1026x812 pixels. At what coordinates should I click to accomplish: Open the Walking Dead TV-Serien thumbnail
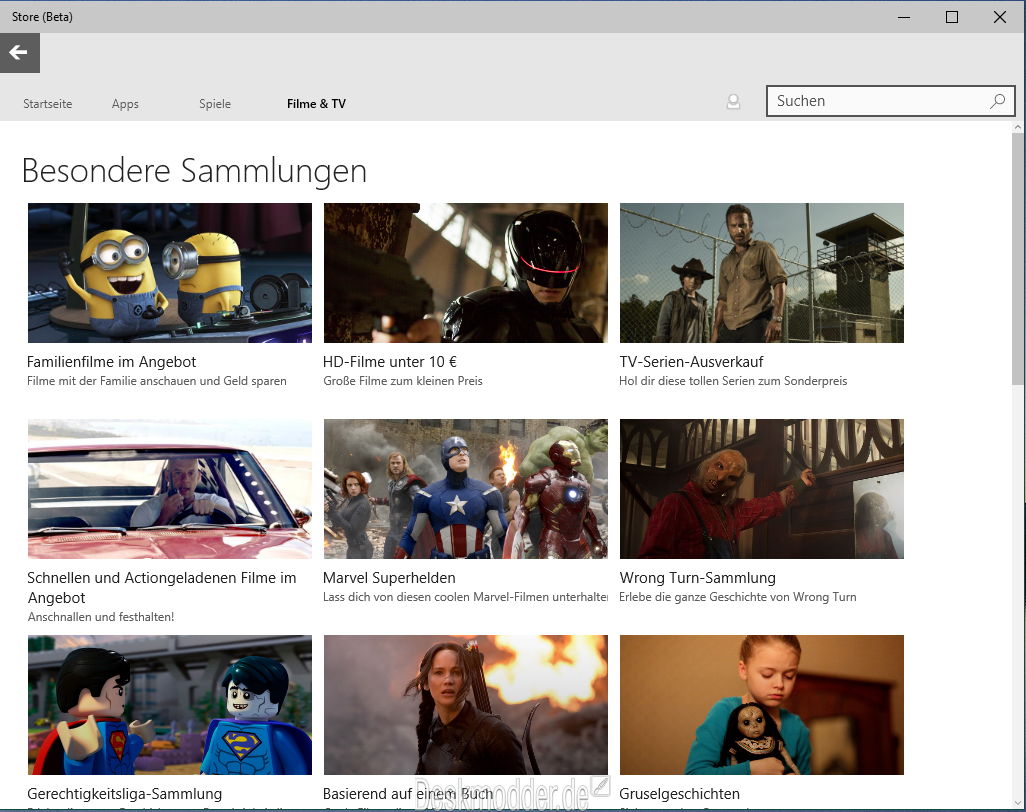click(x=762, y=273)
